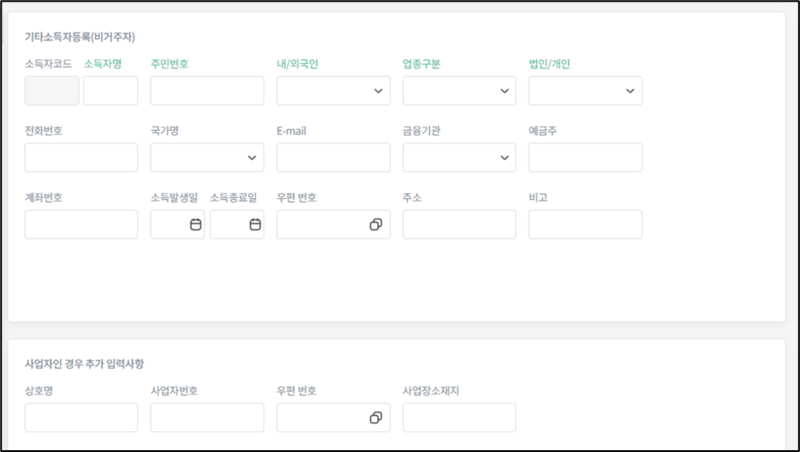Viewport: 800px width, 452px height.
Task: Open the 금융기관 bank dropdown
Action: tap(459, 158)
